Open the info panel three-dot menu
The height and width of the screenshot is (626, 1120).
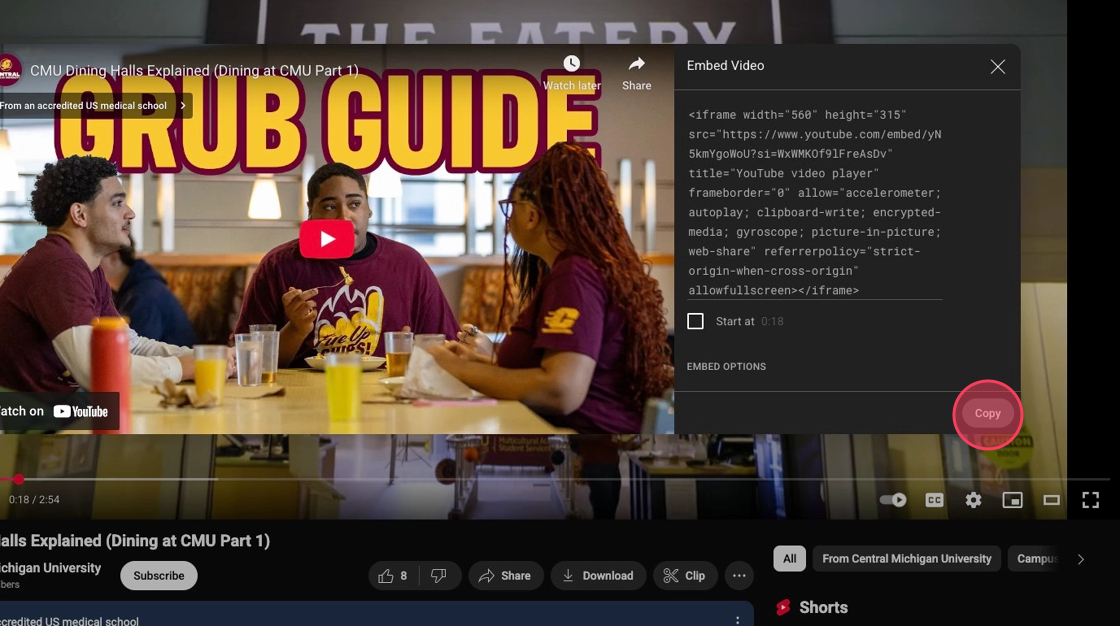click(x=737, y=620)
